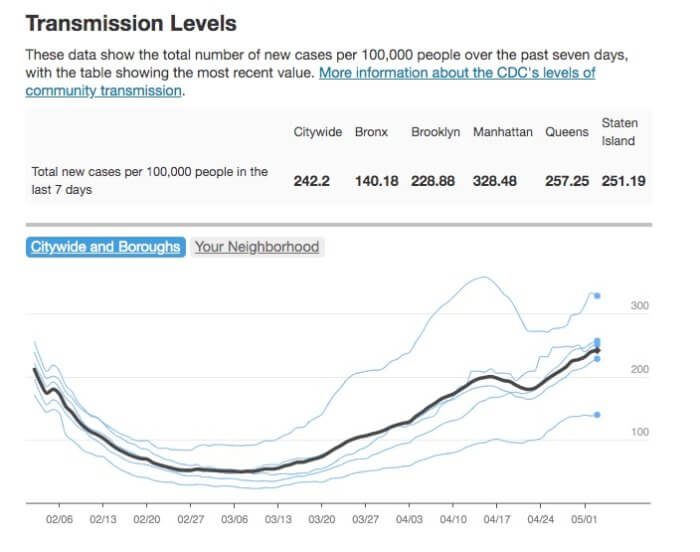700x552 pixels.
Task: Click the Manhattan column header
Action: 502,132
